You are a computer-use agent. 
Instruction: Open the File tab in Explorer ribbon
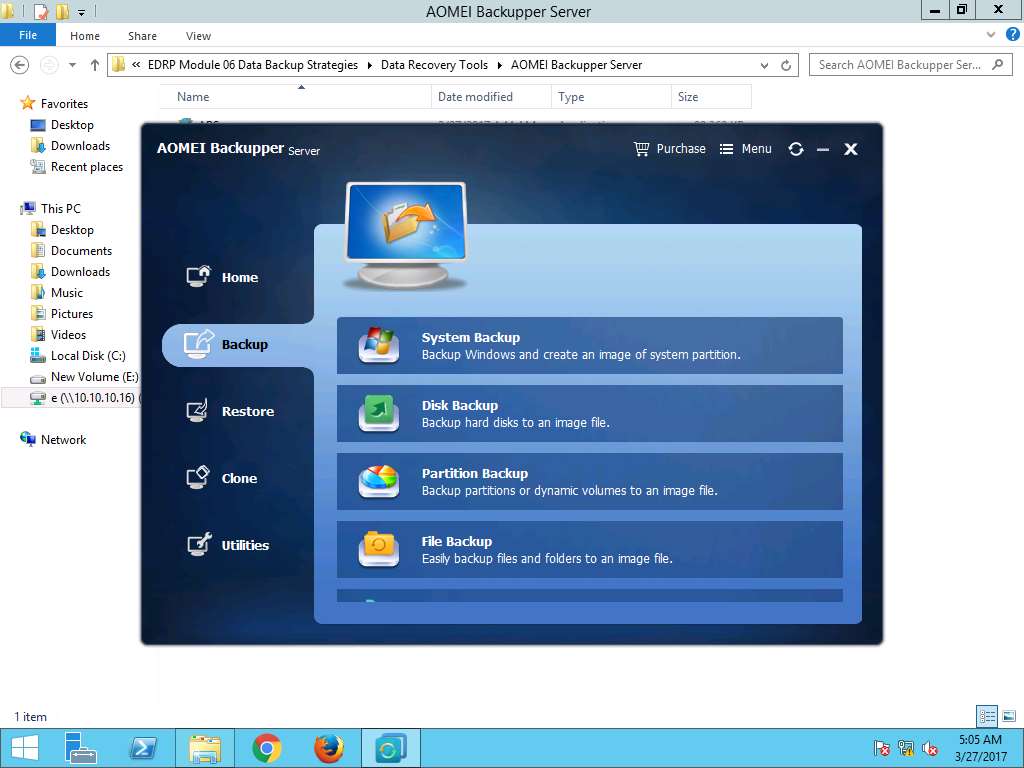tap(28, 35)
